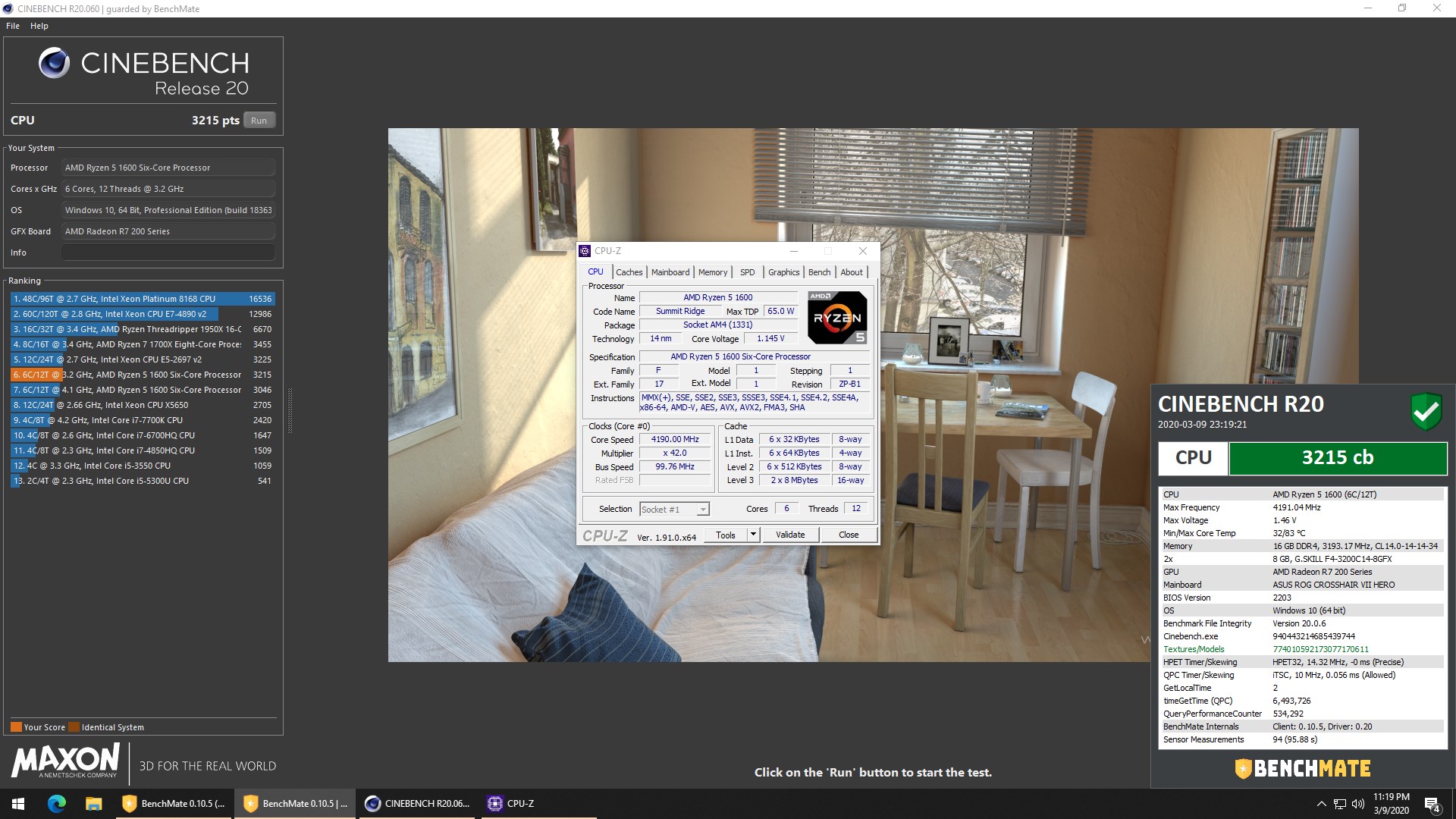This screenshot has width=1456, height=819.
Task: Select ranking row Ryzen 5 1600 at 4.1 GHz
Action: pos(142,390)
